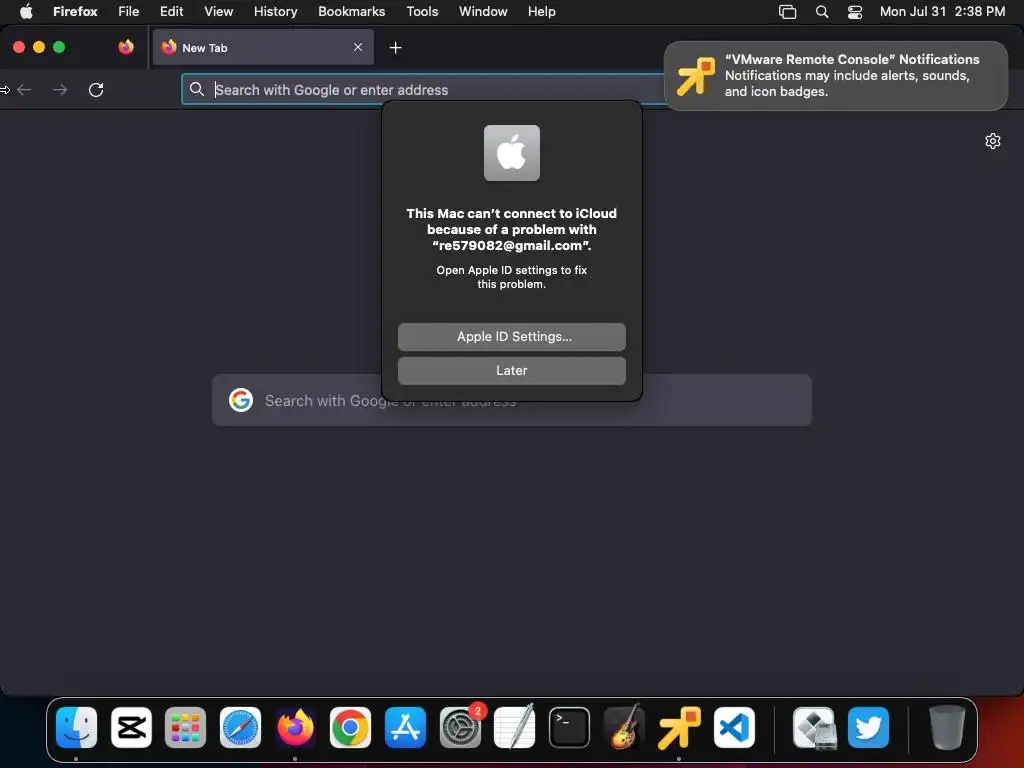Open the Window menu
1024x768 pixels.
483,12
